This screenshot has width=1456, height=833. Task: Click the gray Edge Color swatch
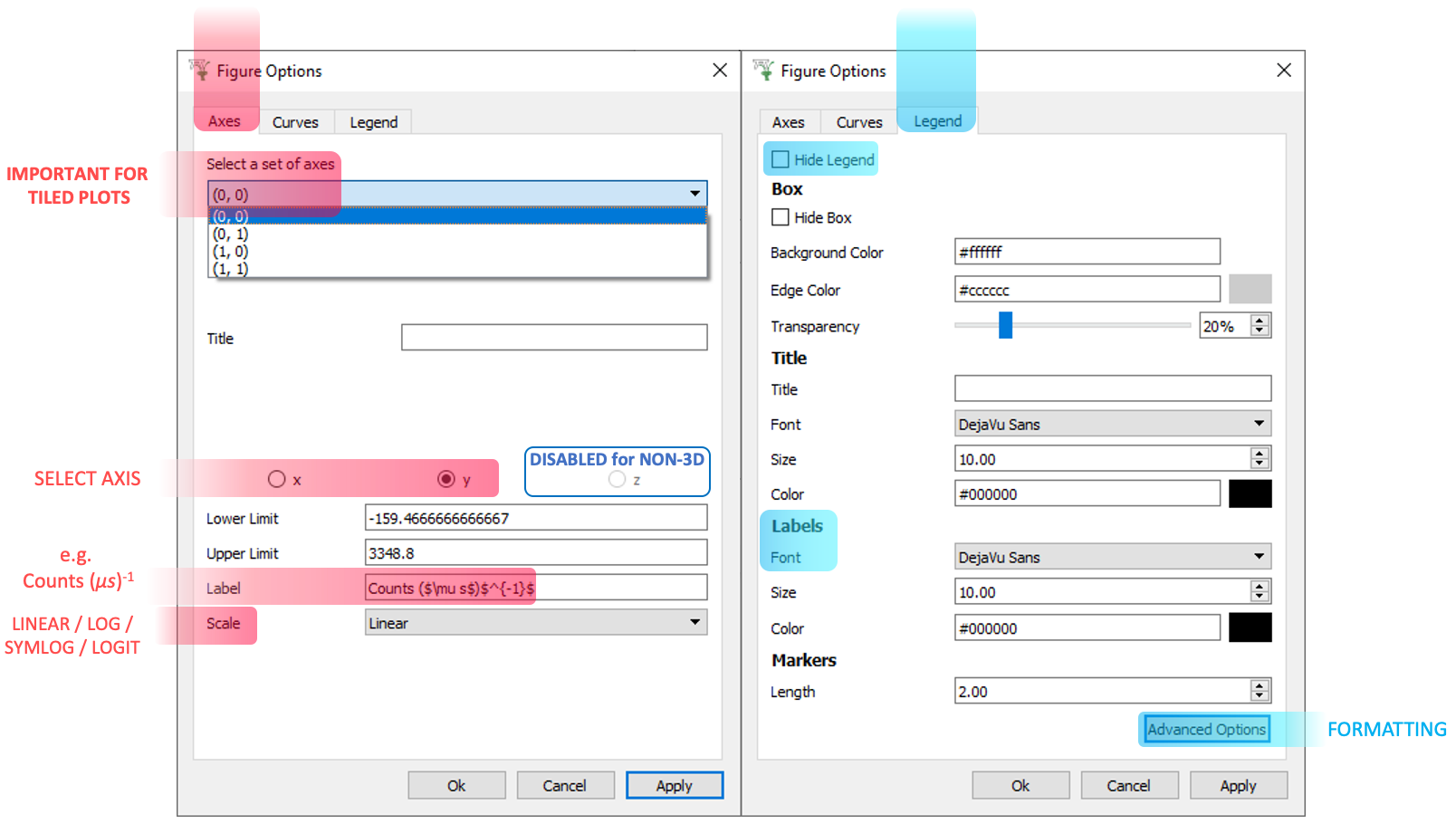[1250, 289]
